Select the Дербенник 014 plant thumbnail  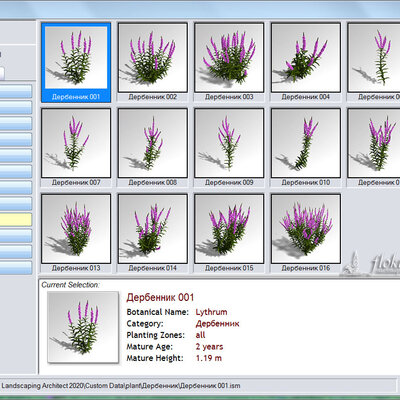[153, 229]
